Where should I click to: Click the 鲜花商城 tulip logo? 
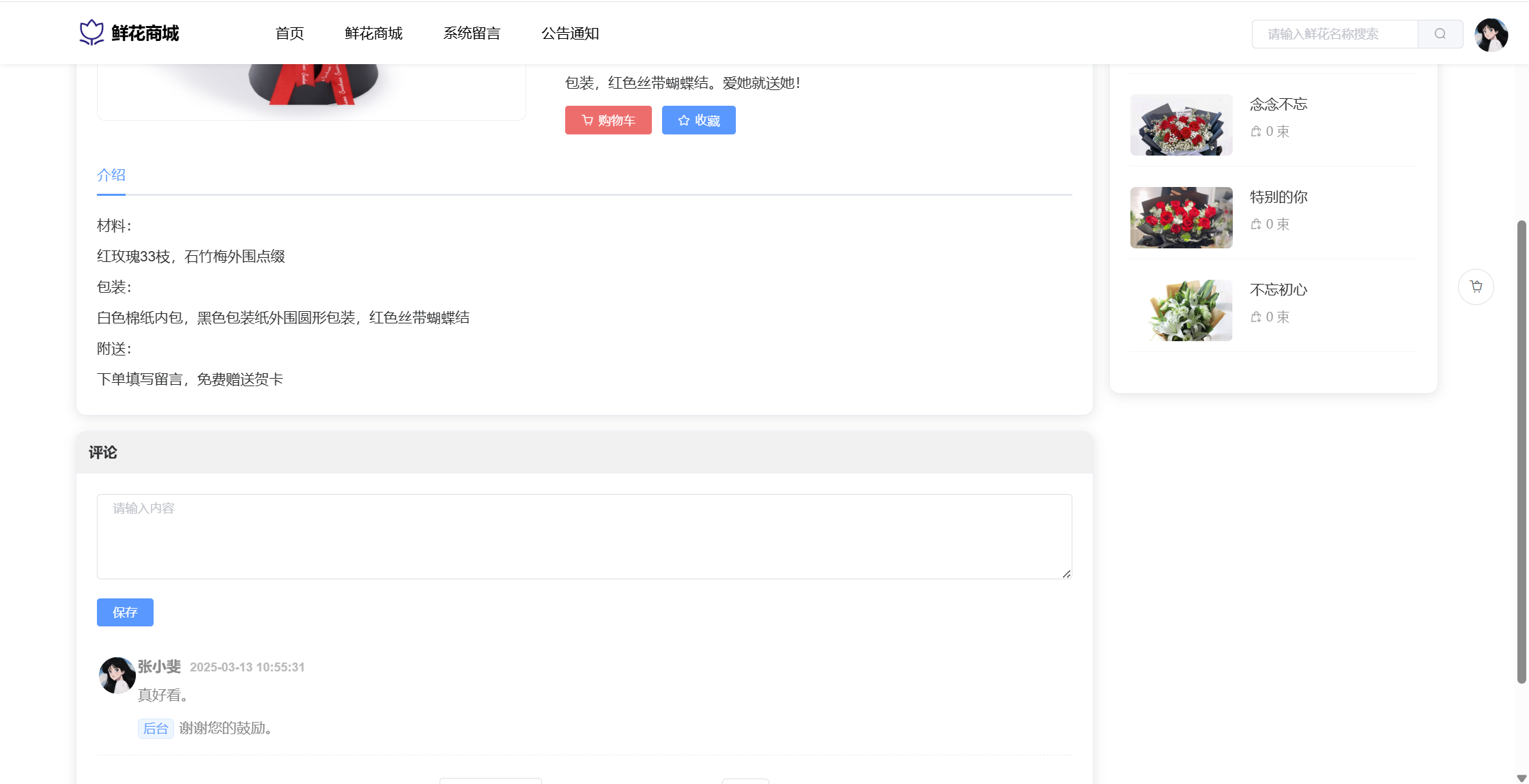[91, 33]
